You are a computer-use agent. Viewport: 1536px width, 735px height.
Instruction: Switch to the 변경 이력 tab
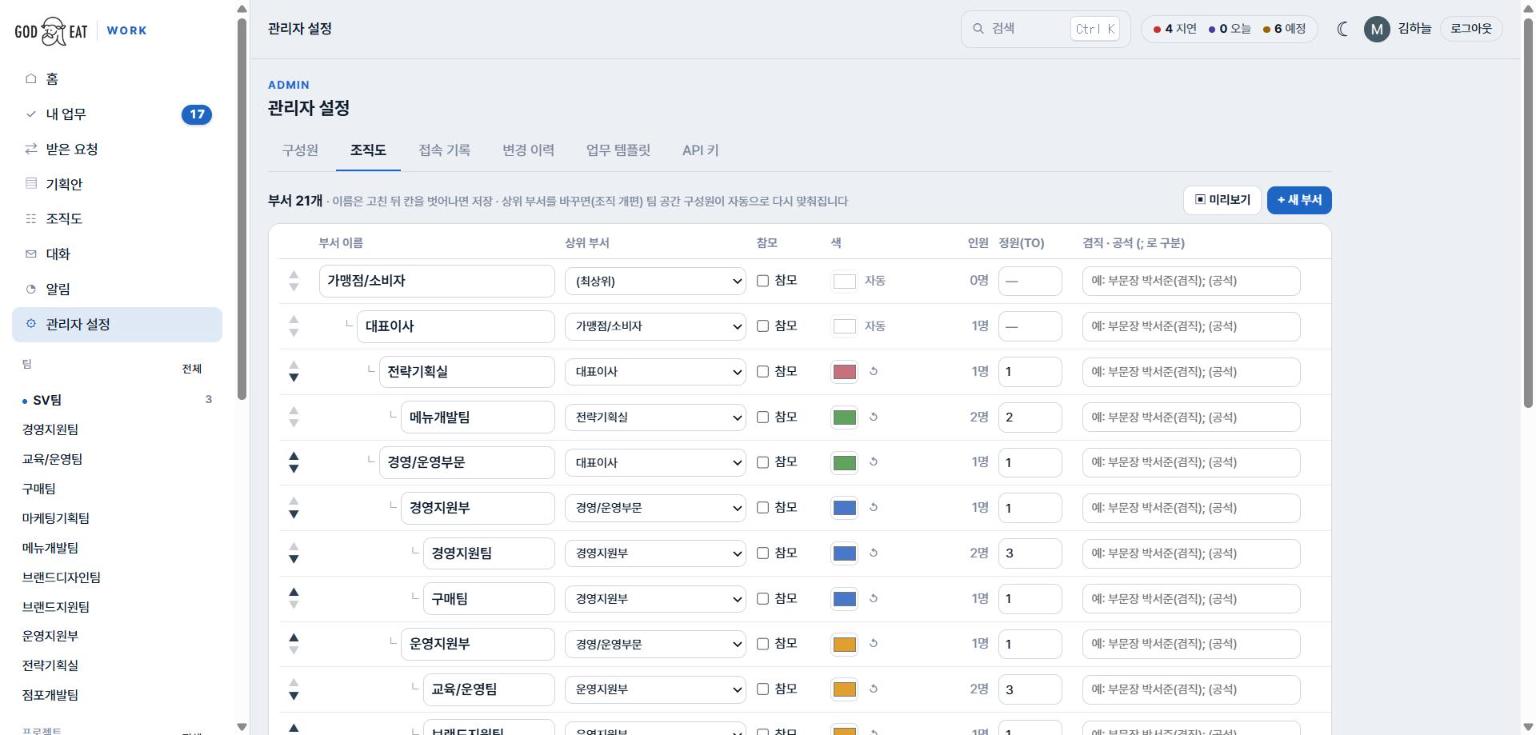coord(528,151)
